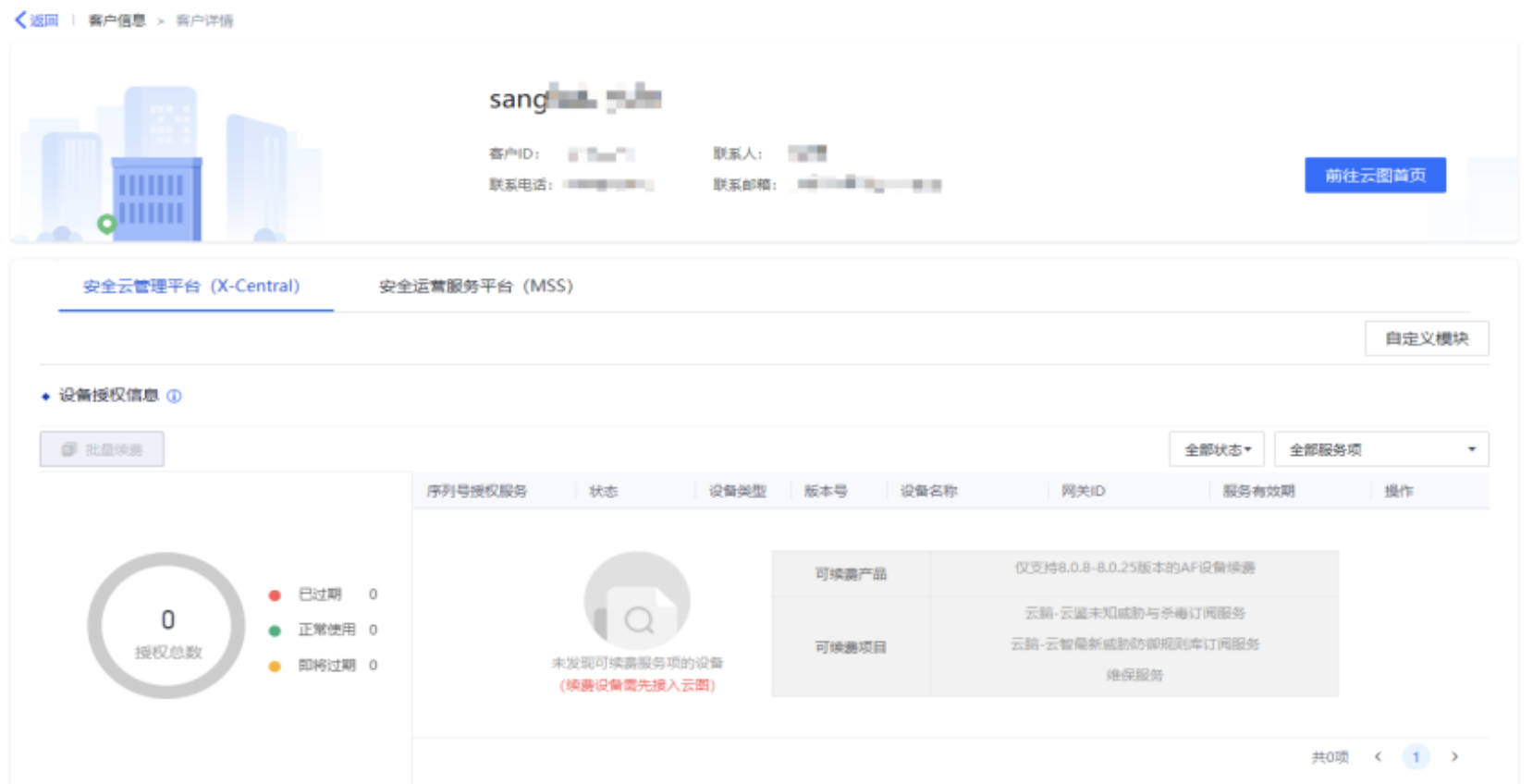Viewport: 1533px width, 784px height.
Task: Select page 1 in pagination
Action: [1416, 756]
